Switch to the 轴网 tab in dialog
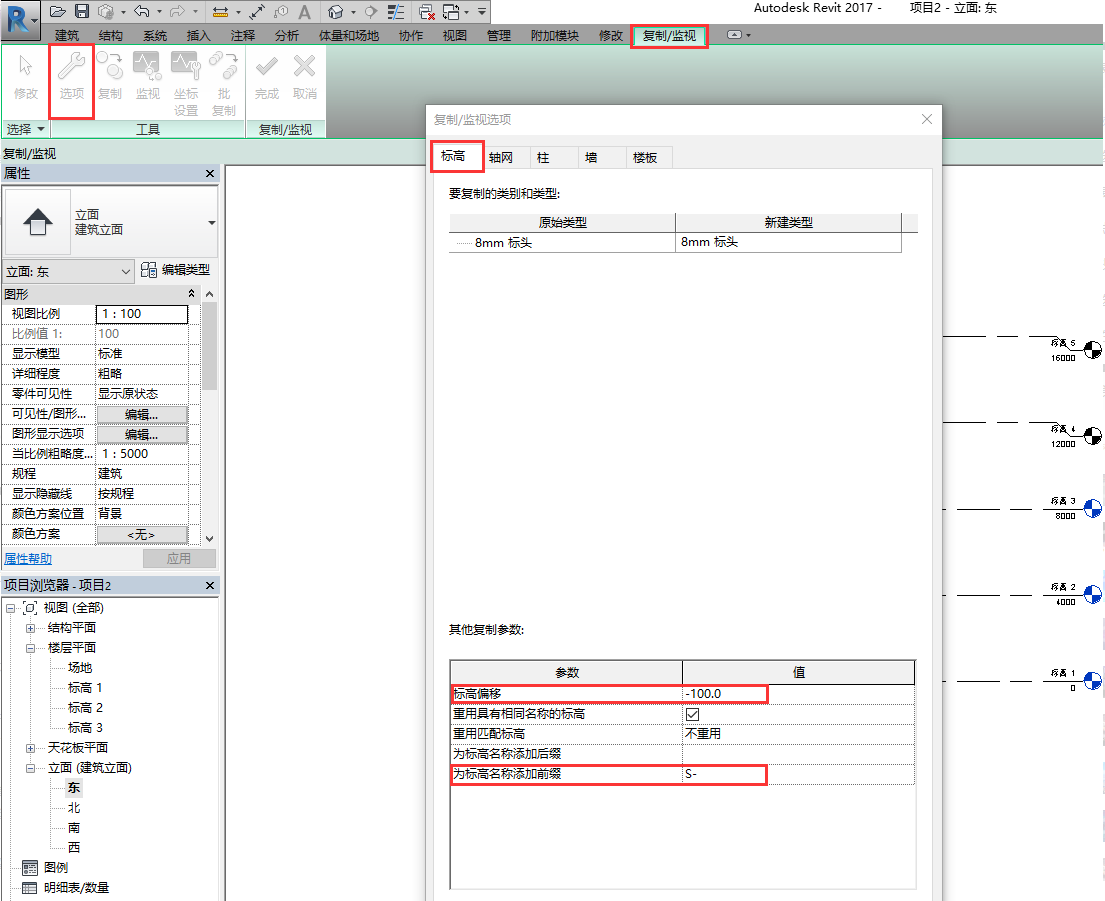 507,157
